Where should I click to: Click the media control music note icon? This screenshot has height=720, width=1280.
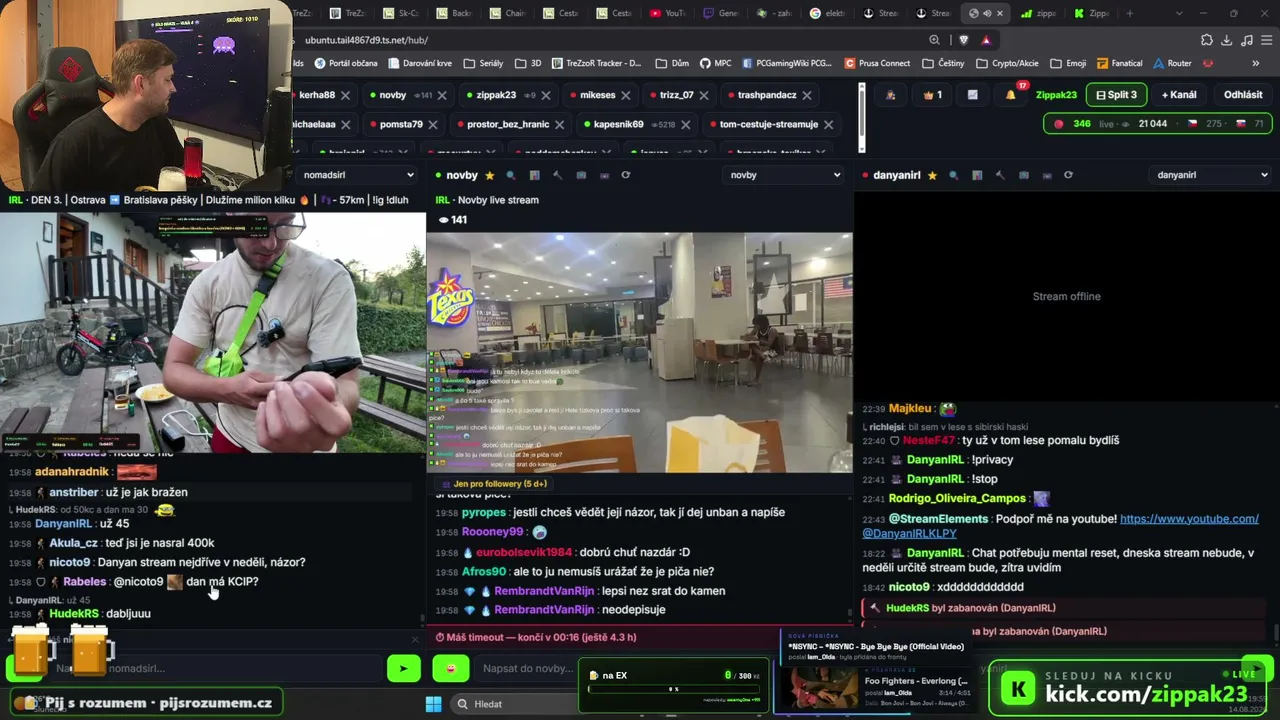(x=1246, y=40)
